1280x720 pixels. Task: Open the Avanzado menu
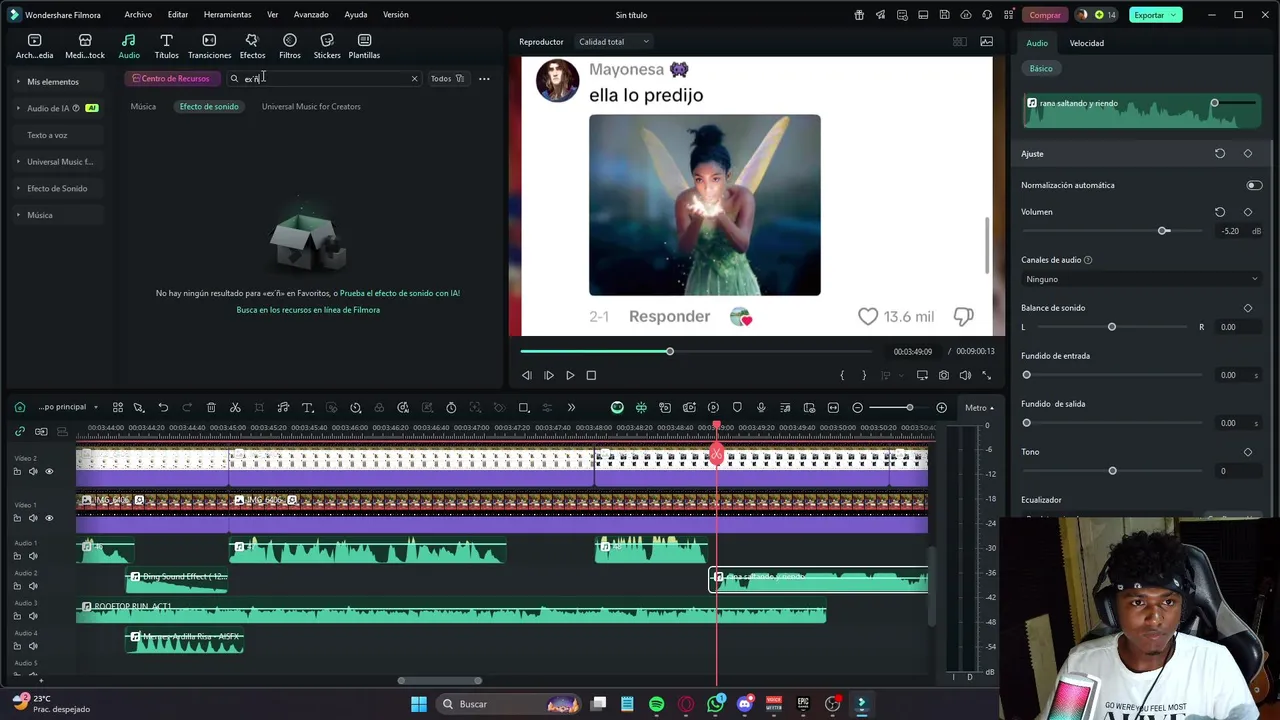tap(311, 15)
